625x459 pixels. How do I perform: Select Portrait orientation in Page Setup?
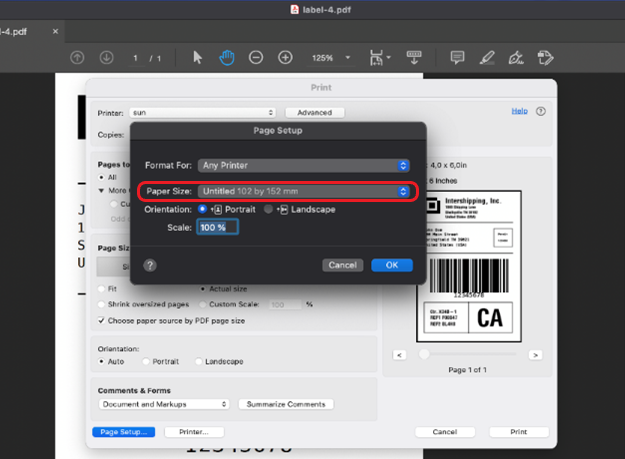202,209
